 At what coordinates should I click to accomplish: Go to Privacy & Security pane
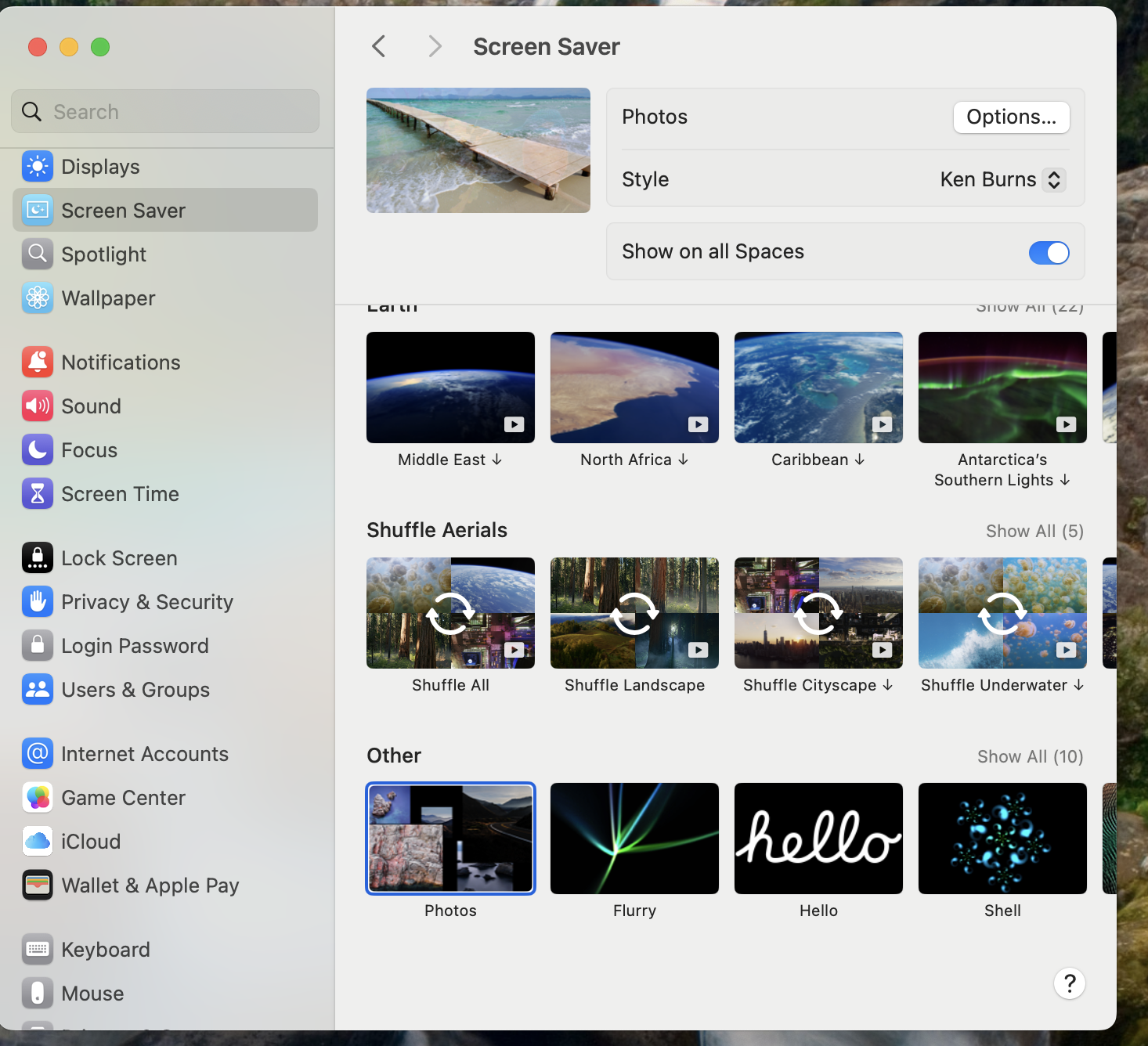(146, 602)
